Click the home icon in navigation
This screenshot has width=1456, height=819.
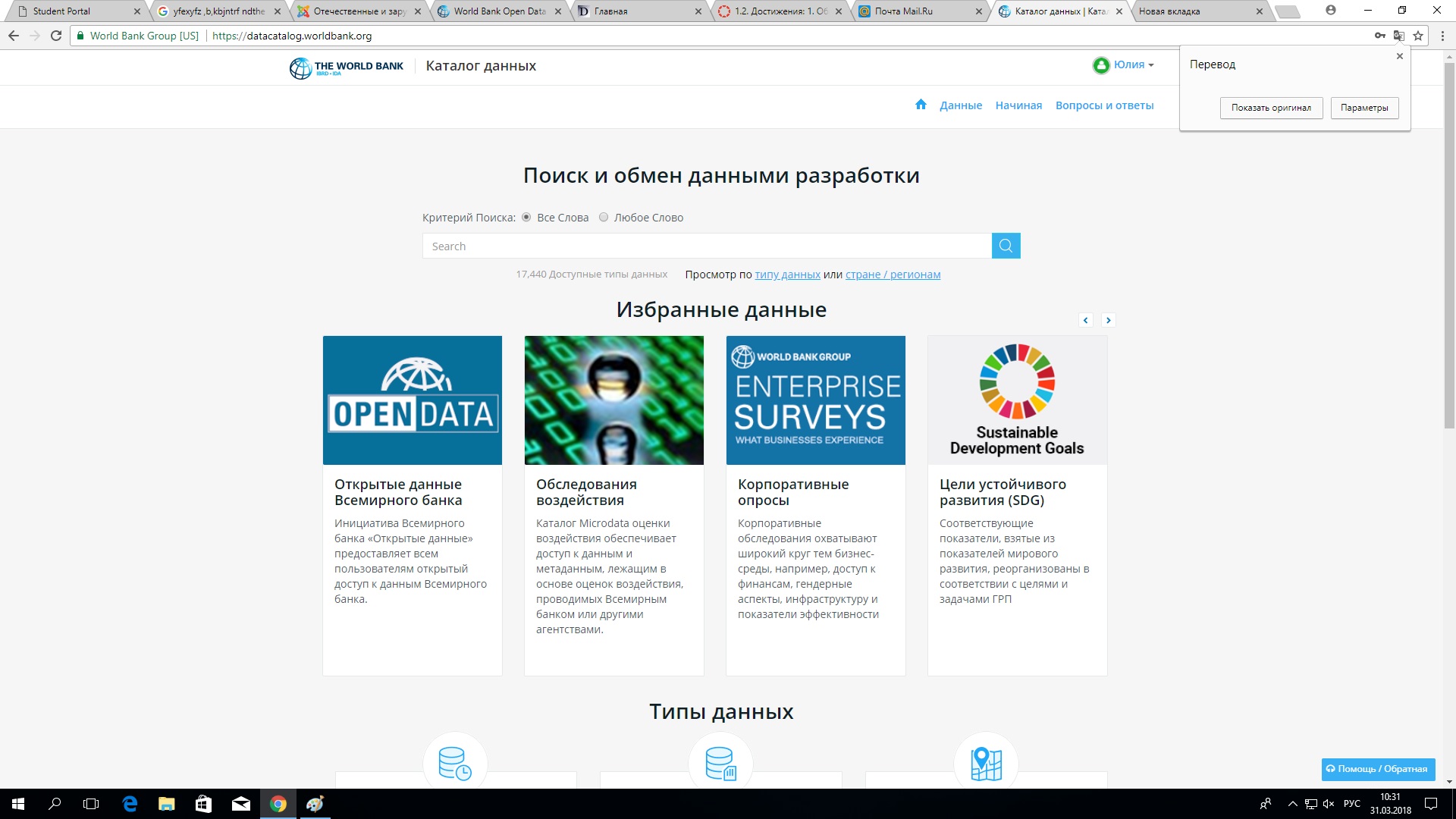pos(921,105)
